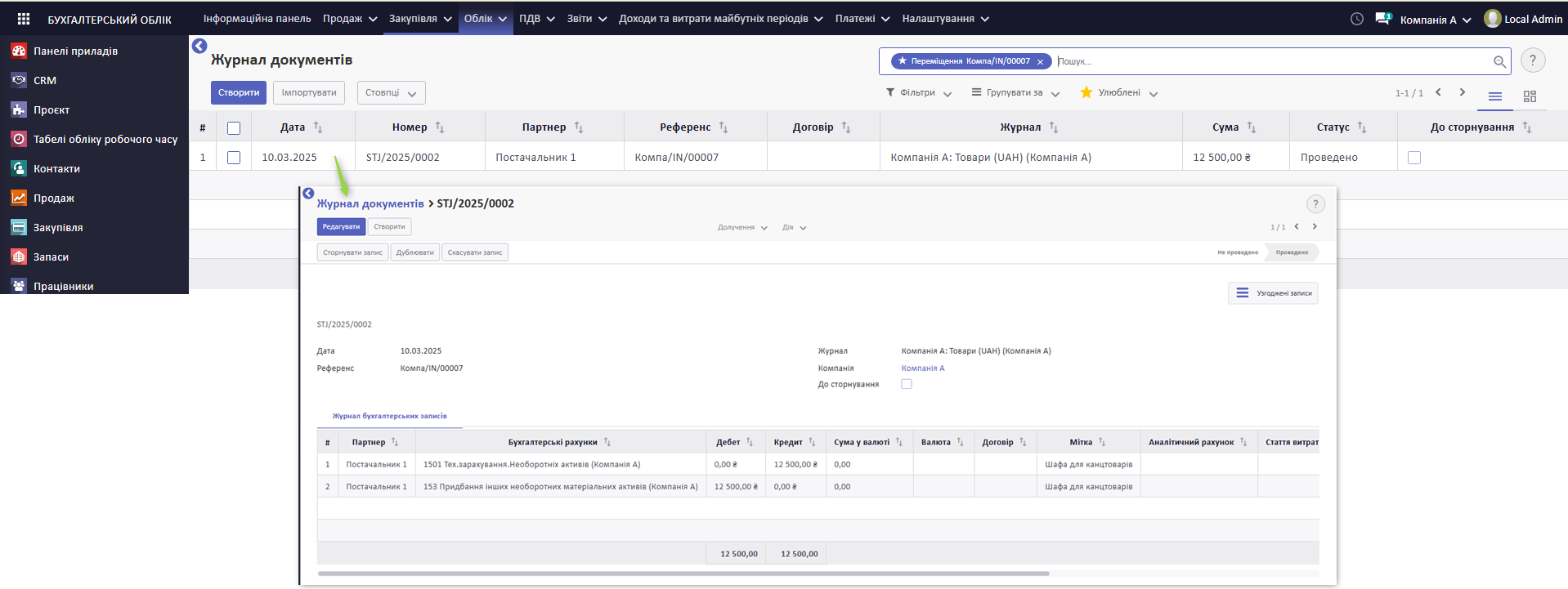Click the Пошук search input field
The height and width of the screenshot is (589, 1568).
1271,61
